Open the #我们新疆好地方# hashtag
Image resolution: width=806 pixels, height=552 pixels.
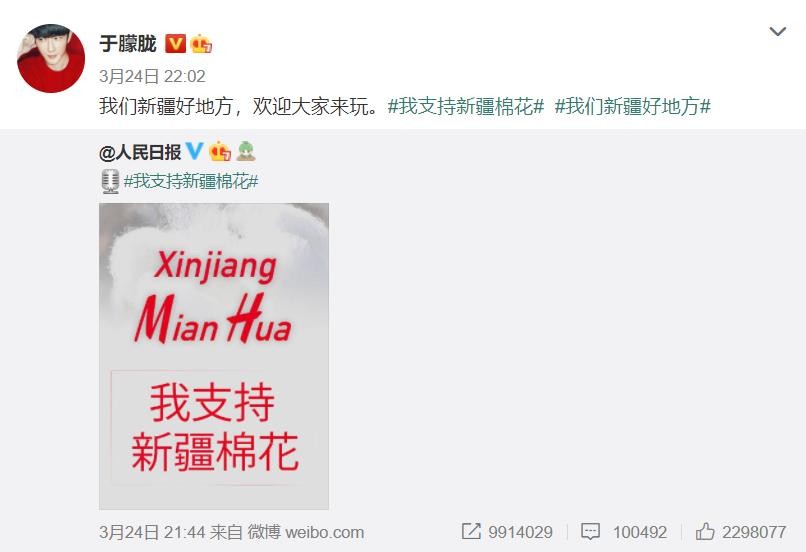pos(633,106)
